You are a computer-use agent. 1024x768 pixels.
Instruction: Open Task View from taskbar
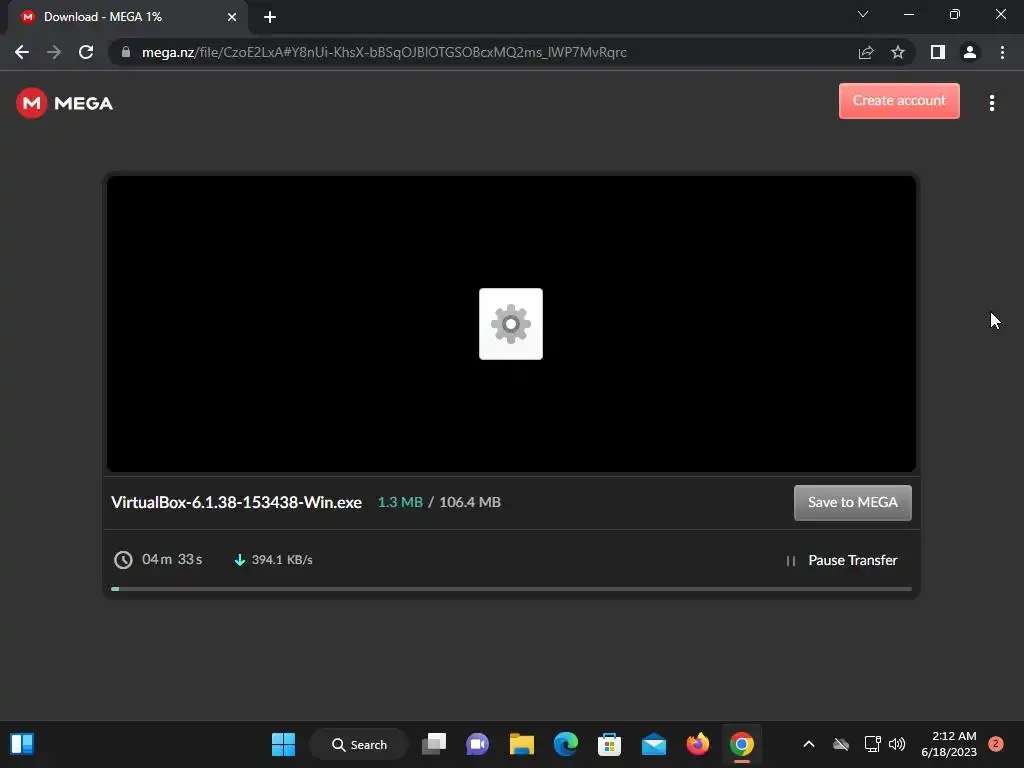coord(434,744)
